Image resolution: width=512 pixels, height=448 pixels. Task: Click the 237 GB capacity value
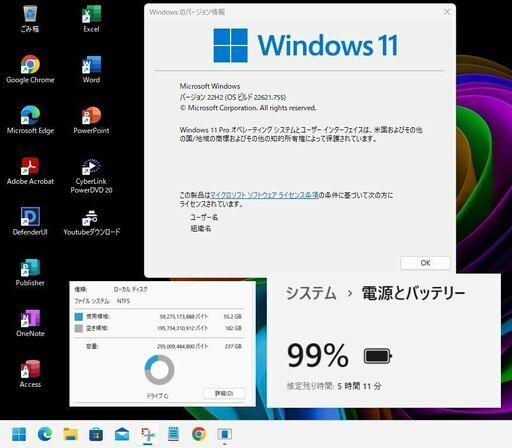[x=233, y=346]
